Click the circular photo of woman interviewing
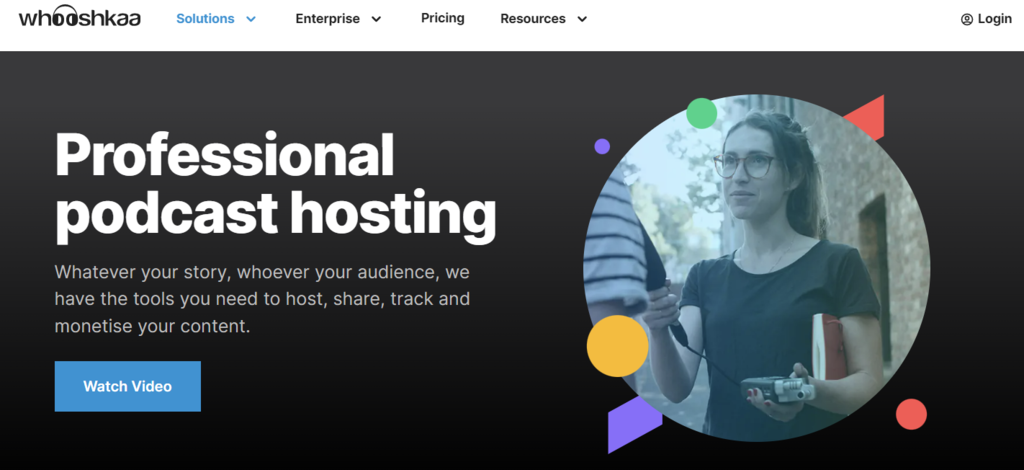Screen dimensions: 1024x470 click(x=756, y=268)
